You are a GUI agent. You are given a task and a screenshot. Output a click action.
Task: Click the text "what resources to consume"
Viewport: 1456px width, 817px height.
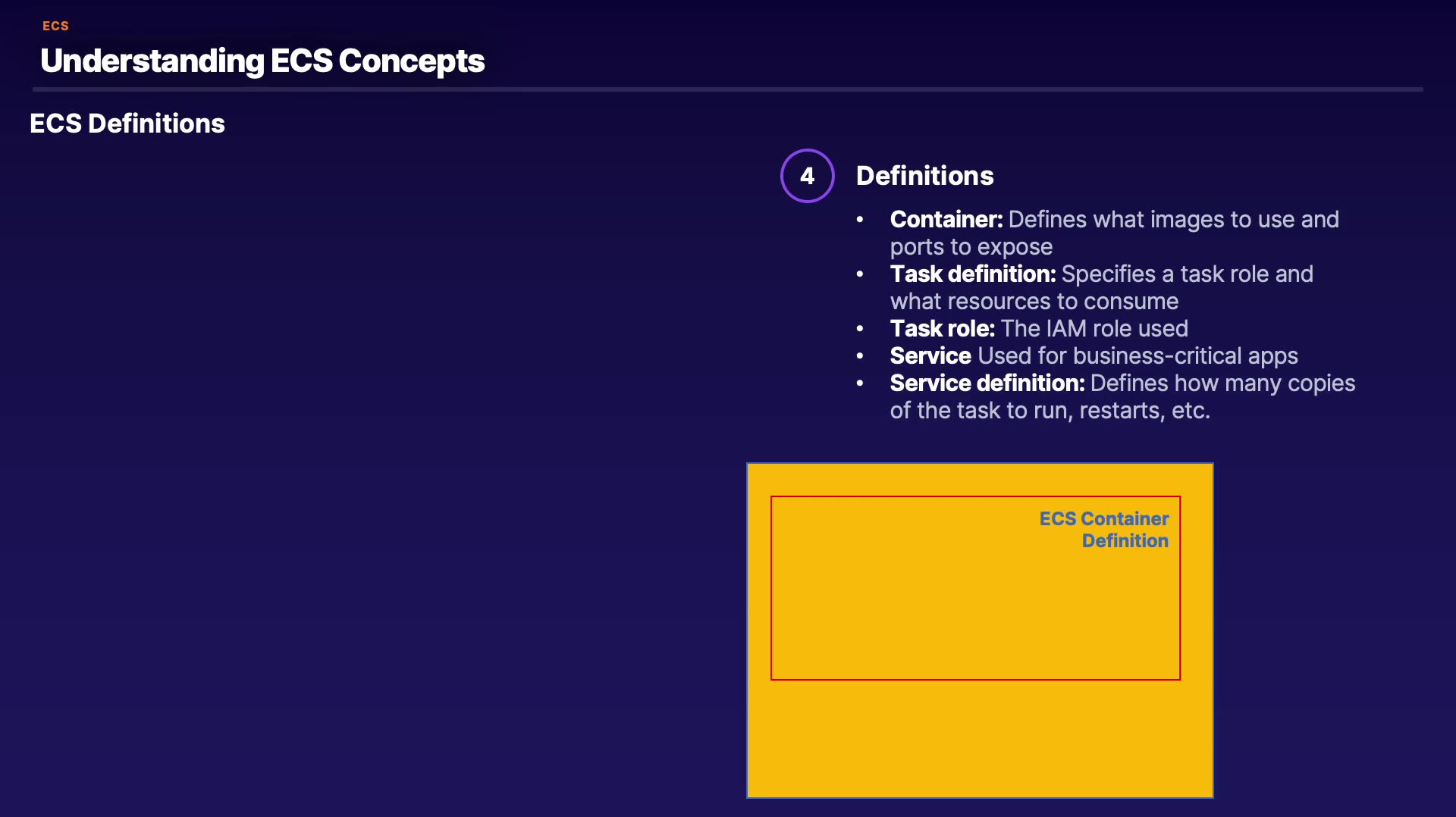(x=1034, y=302)
